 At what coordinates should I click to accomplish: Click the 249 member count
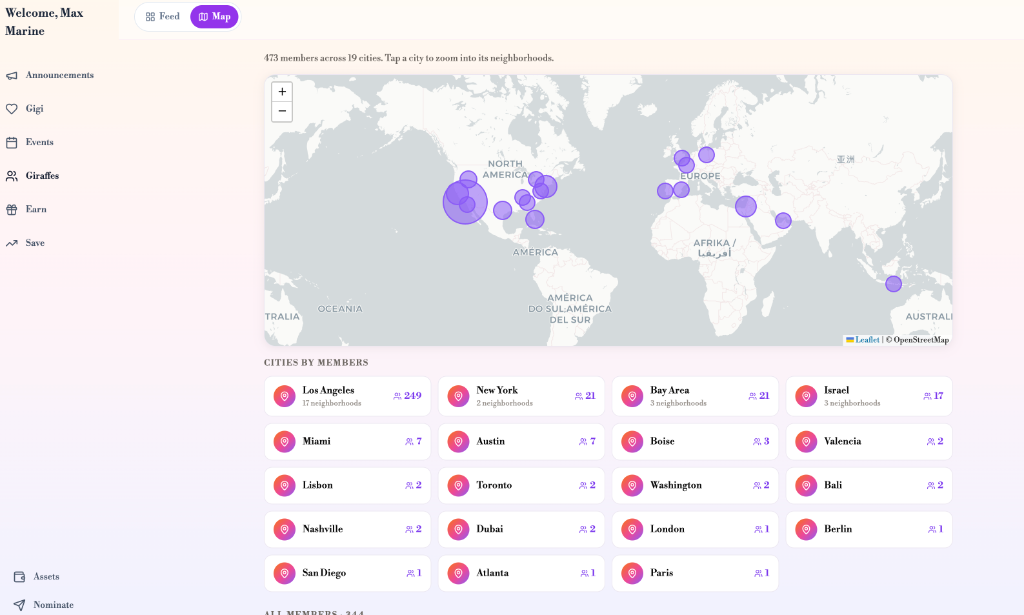(413, 396)
